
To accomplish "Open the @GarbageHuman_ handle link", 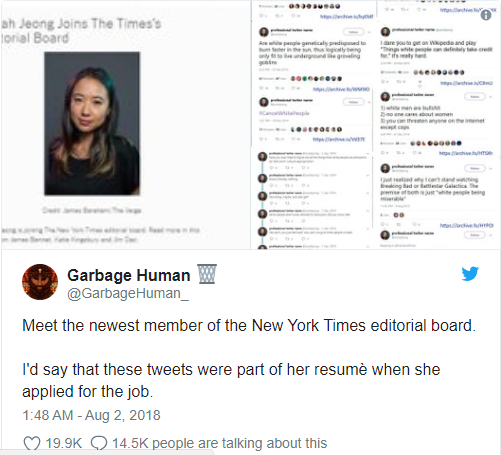I will 128,294.
